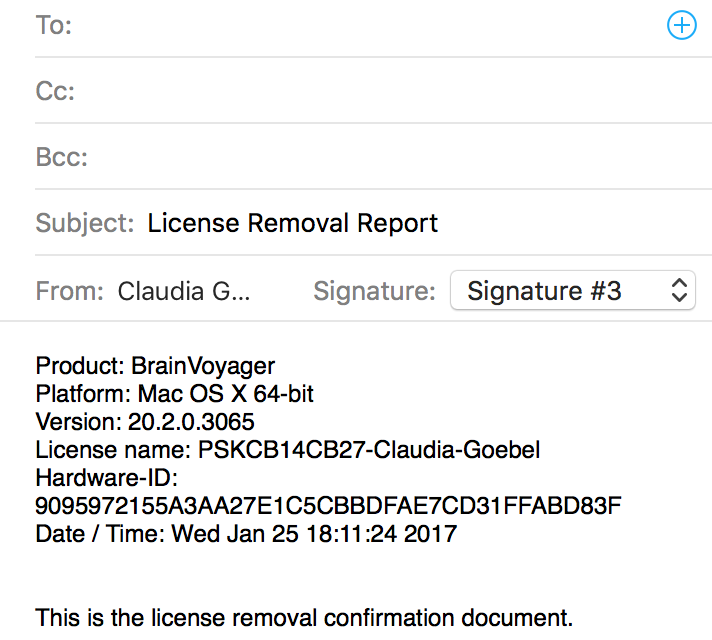The image size is (712, 640).
Task: Click into the Bcc: field
Action: pyautogui.click(x=397, y=157)
